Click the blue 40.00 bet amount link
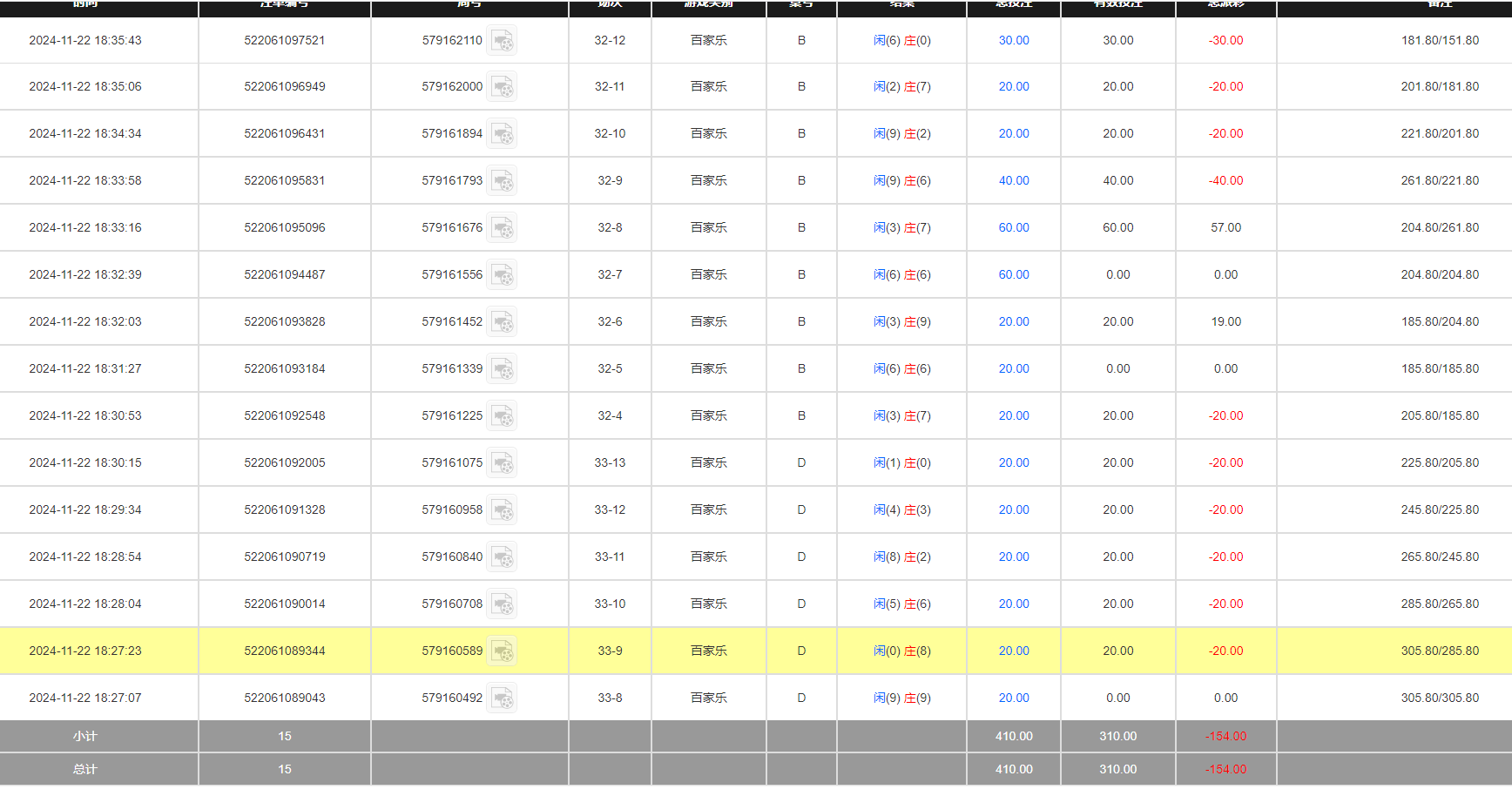1512x796 pixels. click(x=1013, y=181)
